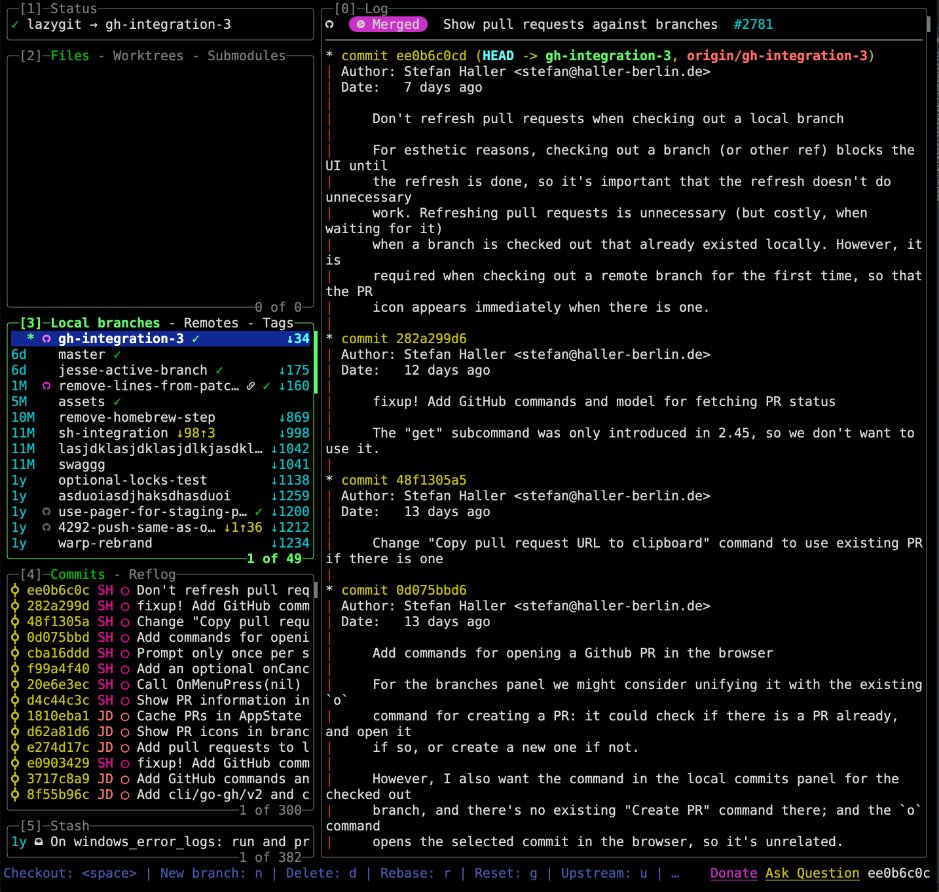Click PR icon beside 4292-push-same-as-o branch
Screen dimensions: 939x892
(x=46, y=527)
